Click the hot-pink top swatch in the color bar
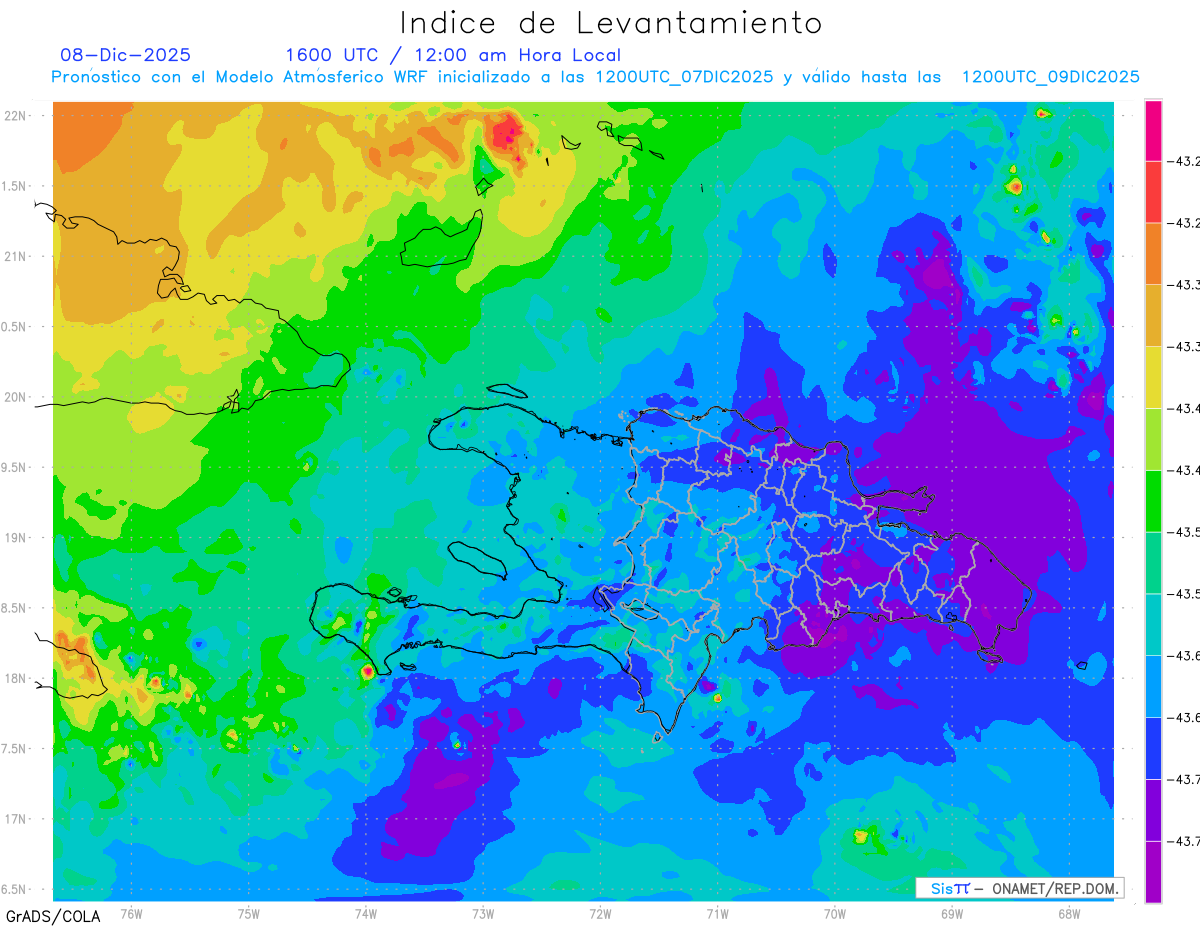Screen dimensions: 1200x927 click(1153, 130)
